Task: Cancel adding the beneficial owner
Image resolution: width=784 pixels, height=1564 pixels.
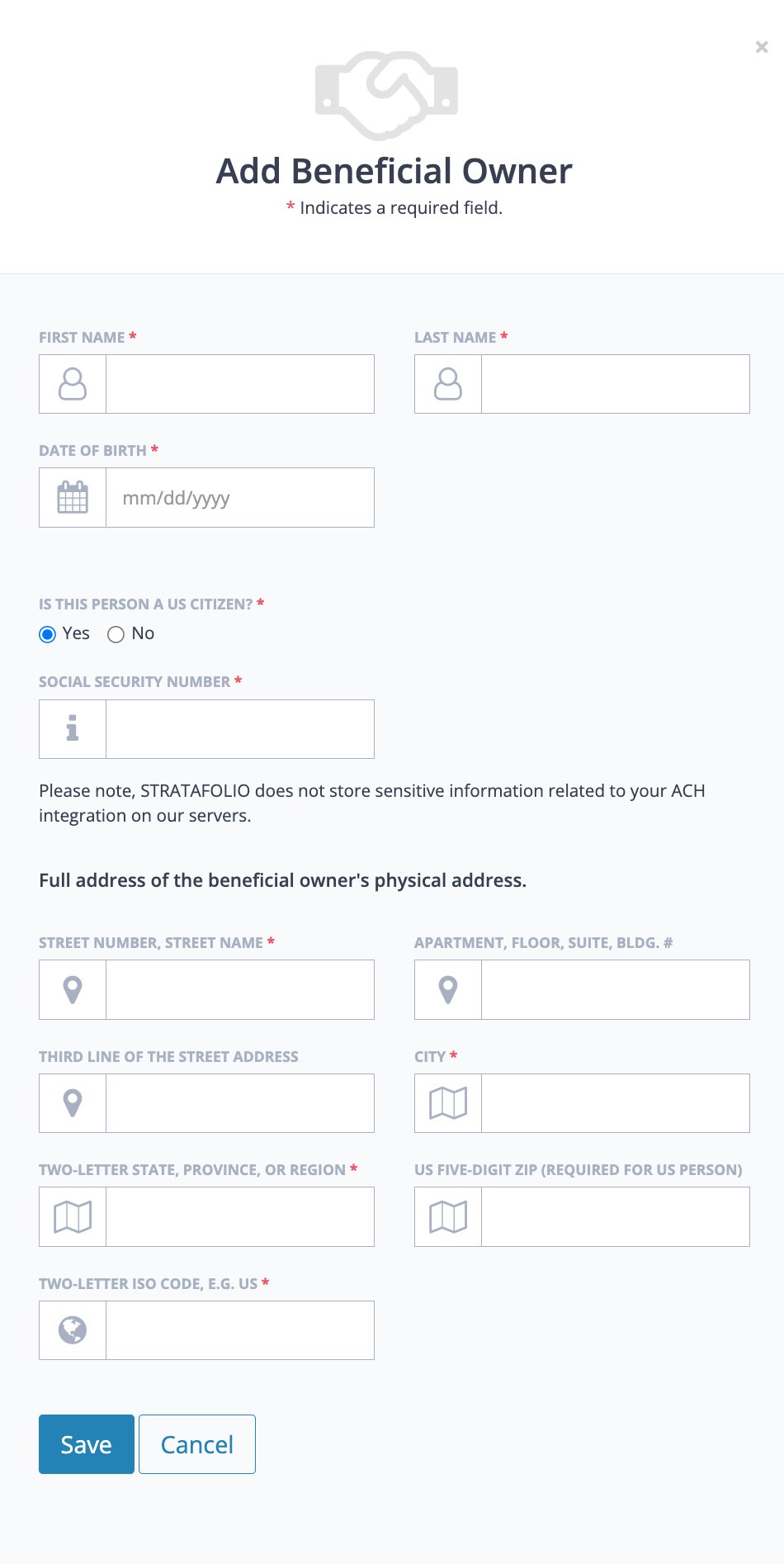Action: 197,1444
